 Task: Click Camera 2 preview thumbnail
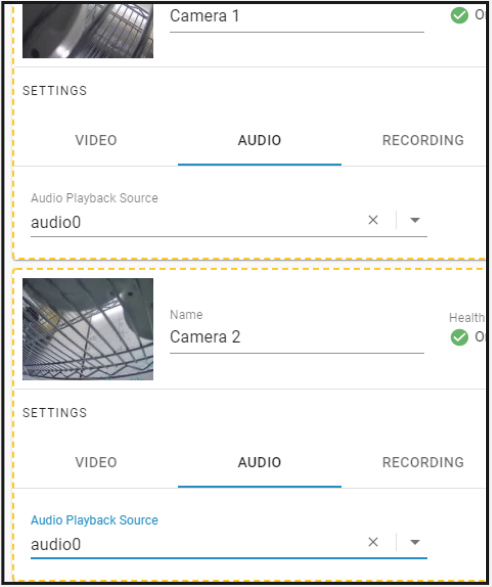tap(88, 329)
